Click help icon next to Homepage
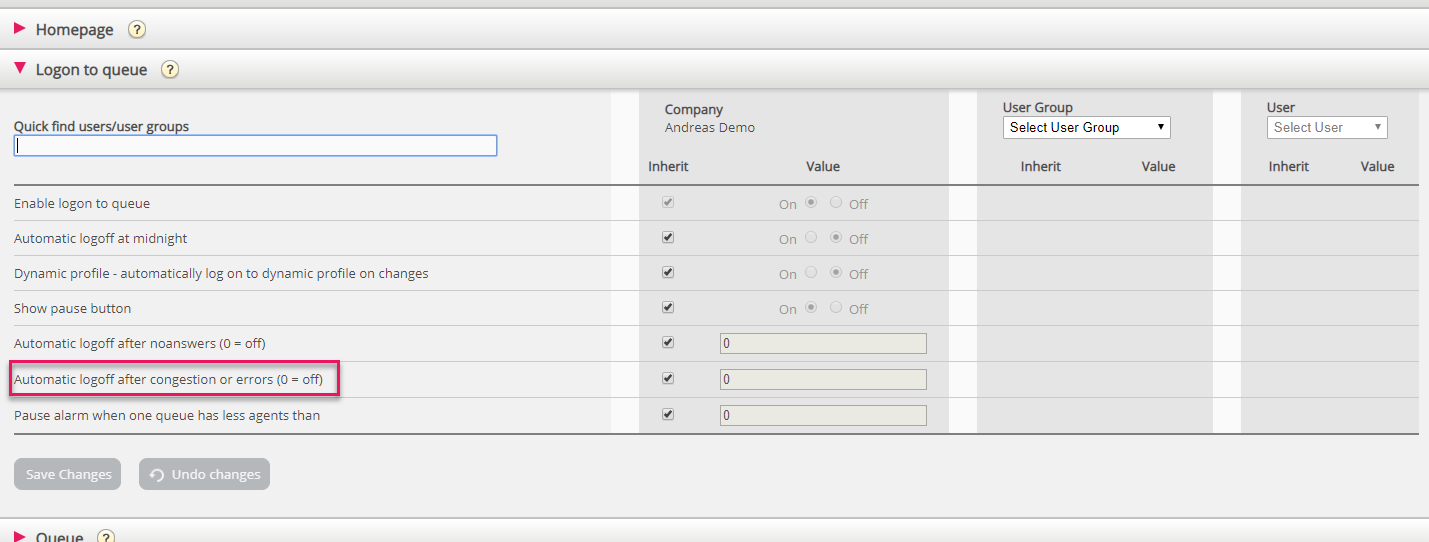 137,30
